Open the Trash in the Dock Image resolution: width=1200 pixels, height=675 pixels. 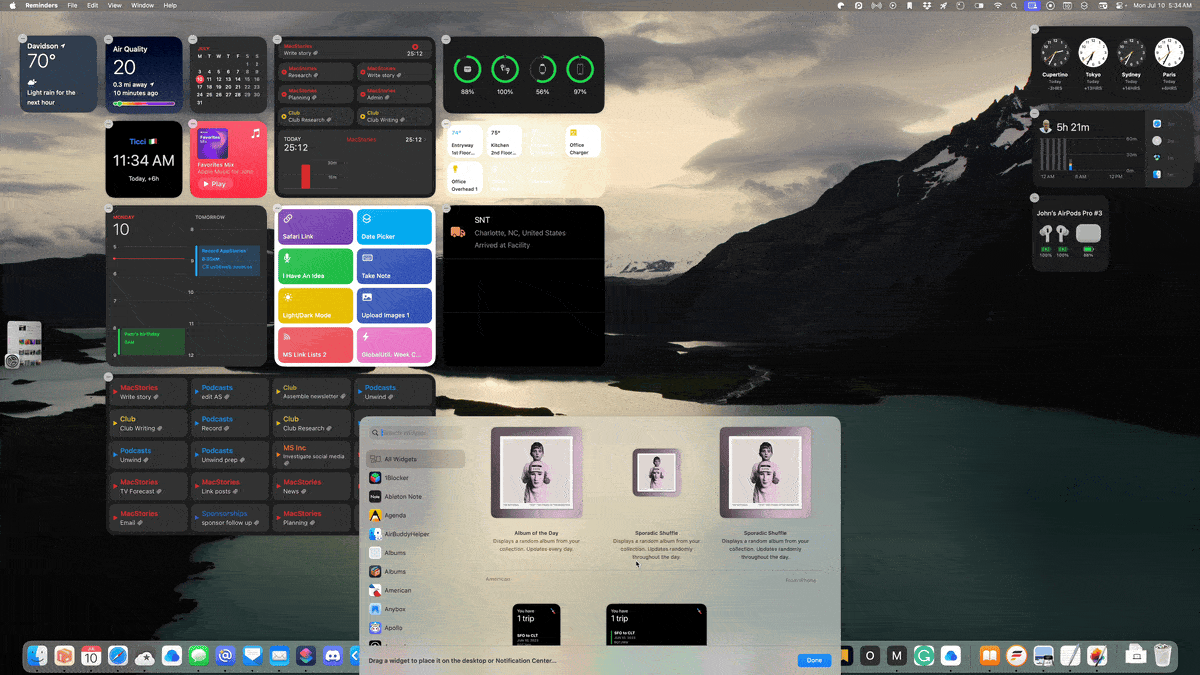1162,656
